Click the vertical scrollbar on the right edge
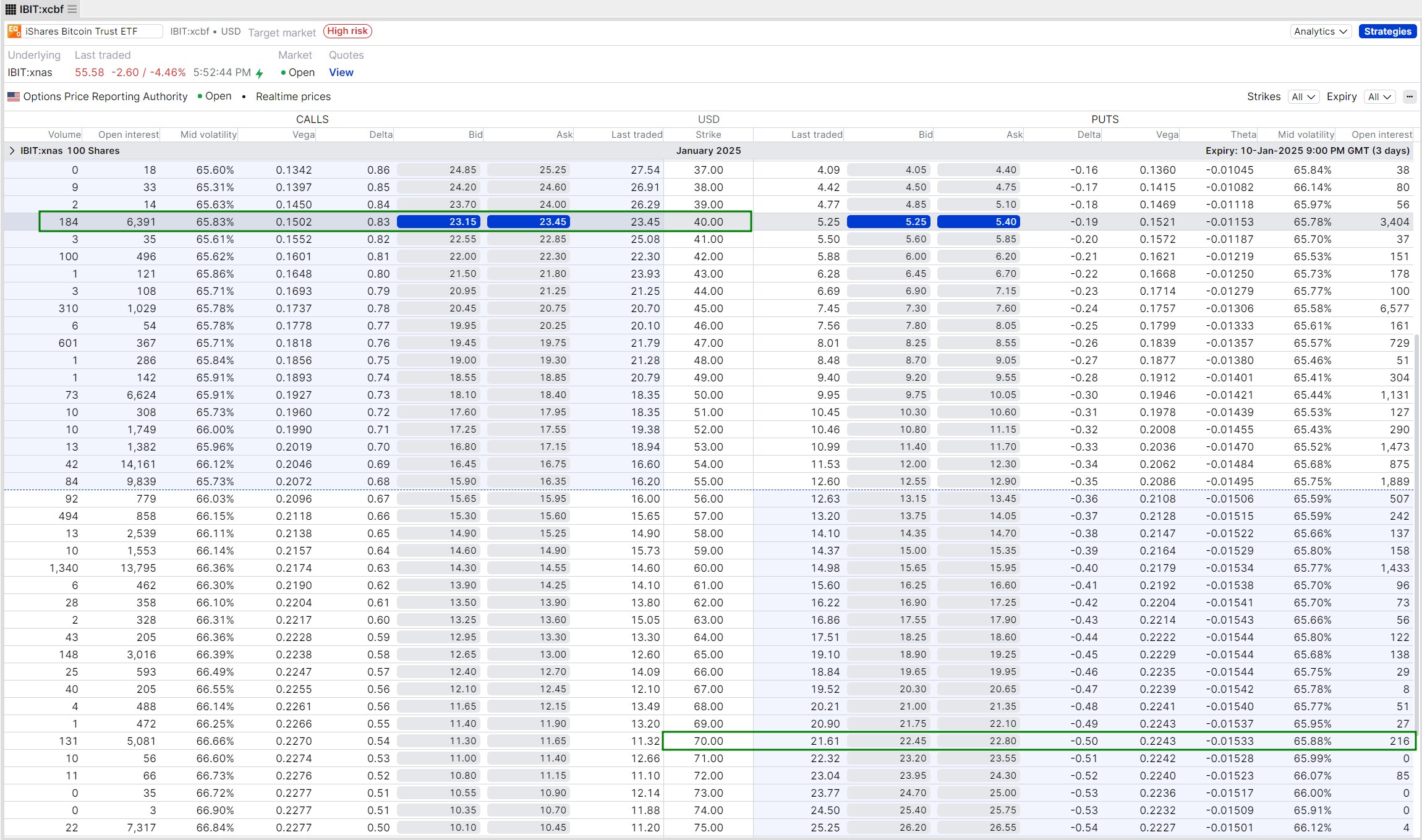The height and width of the screenshot is (840, 1422). point(1416,556)
